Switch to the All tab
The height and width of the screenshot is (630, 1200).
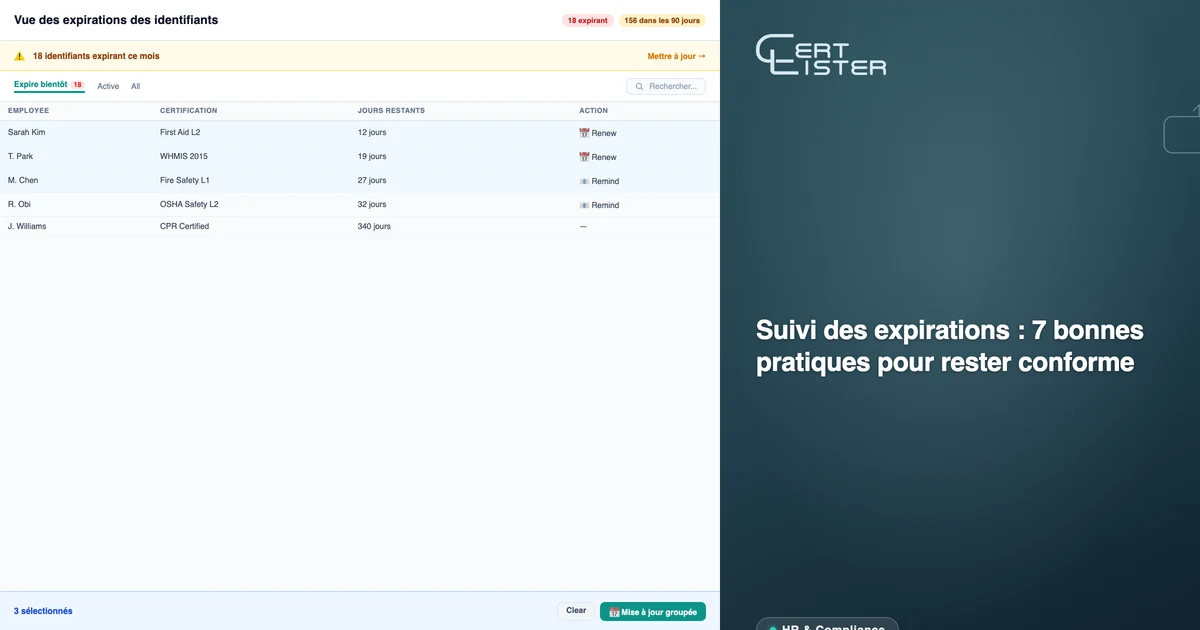coord(136,86)
